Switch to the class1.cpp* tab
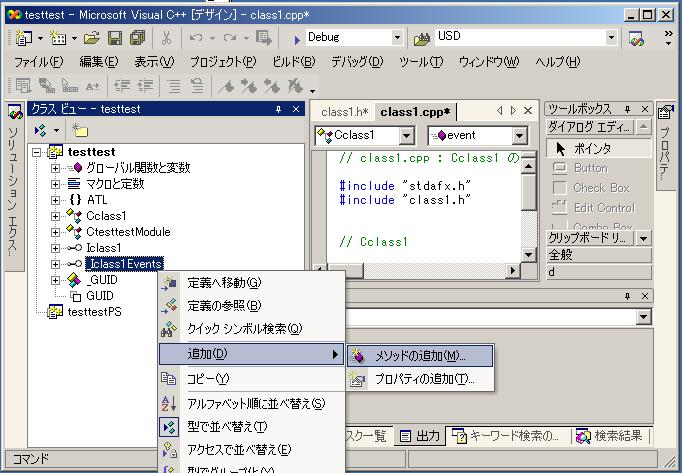The image size is (682, 473). [x=415, y=112]
